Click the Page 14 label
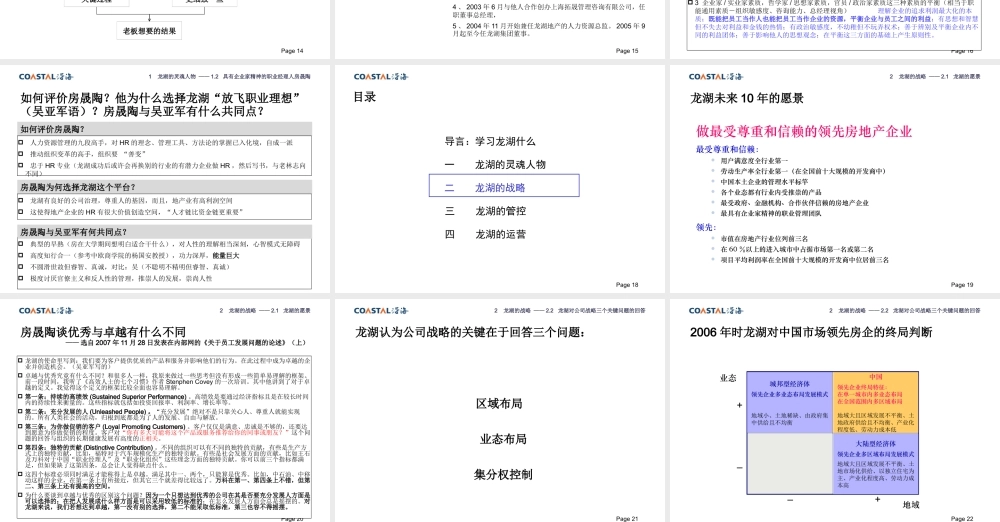The height and width of the screenshot is (522, 1000). click(292, 50)
